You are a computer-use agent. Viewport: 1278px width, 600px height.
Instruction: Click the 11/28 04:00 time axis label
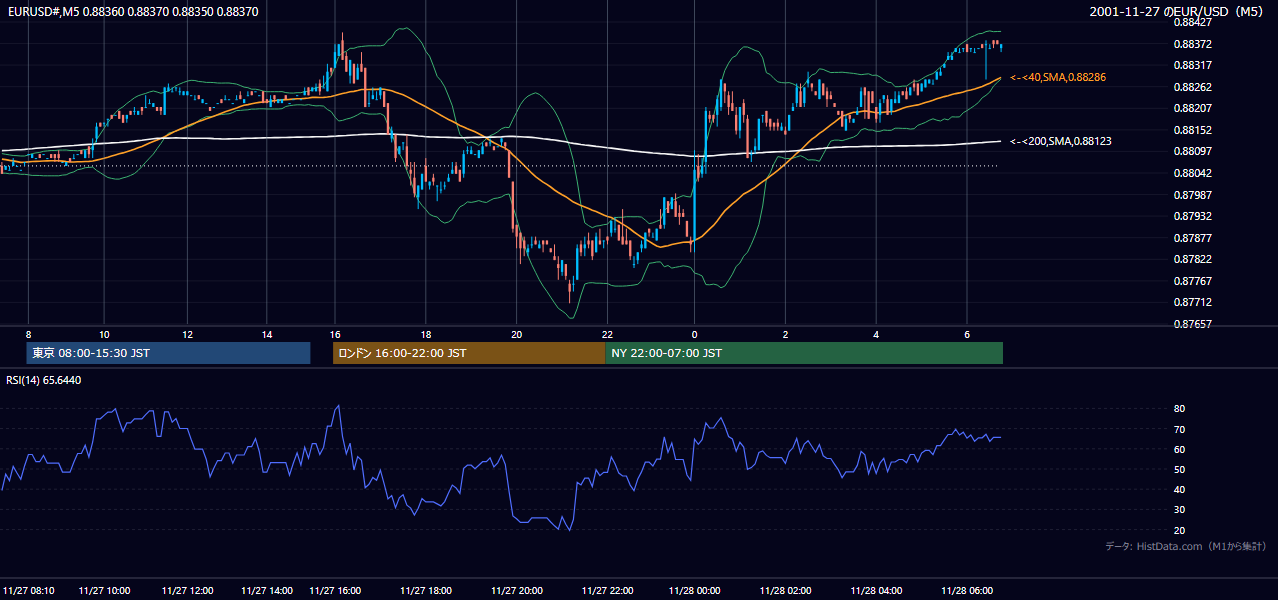tap(876, 590)
